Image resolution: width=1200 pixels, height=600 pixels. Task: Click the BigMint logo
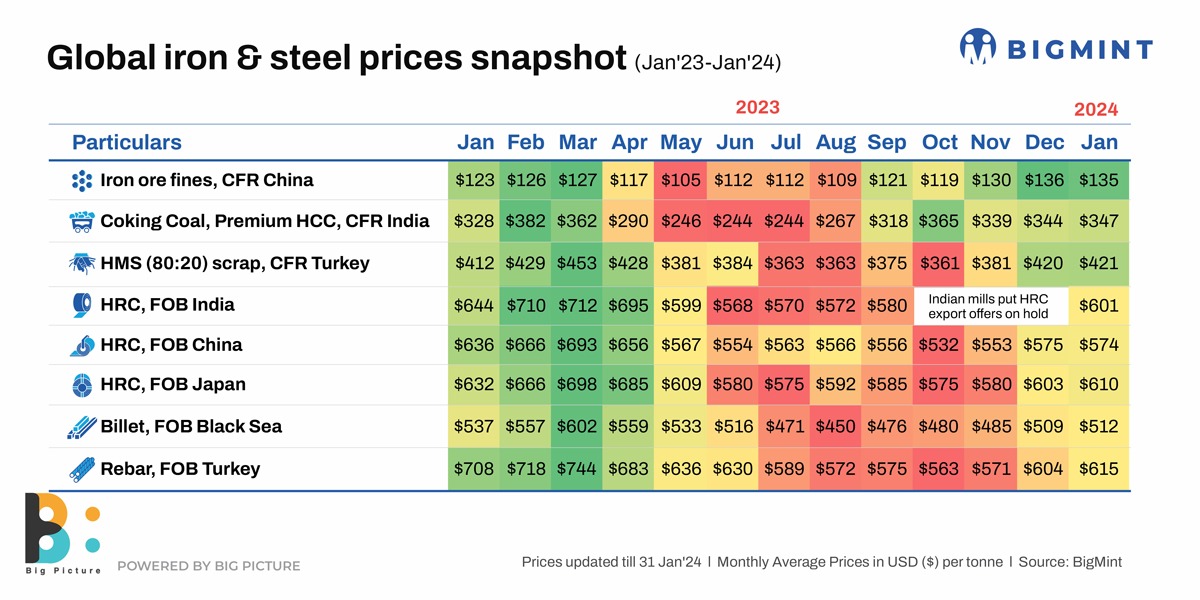click(x=1056, y=48)
